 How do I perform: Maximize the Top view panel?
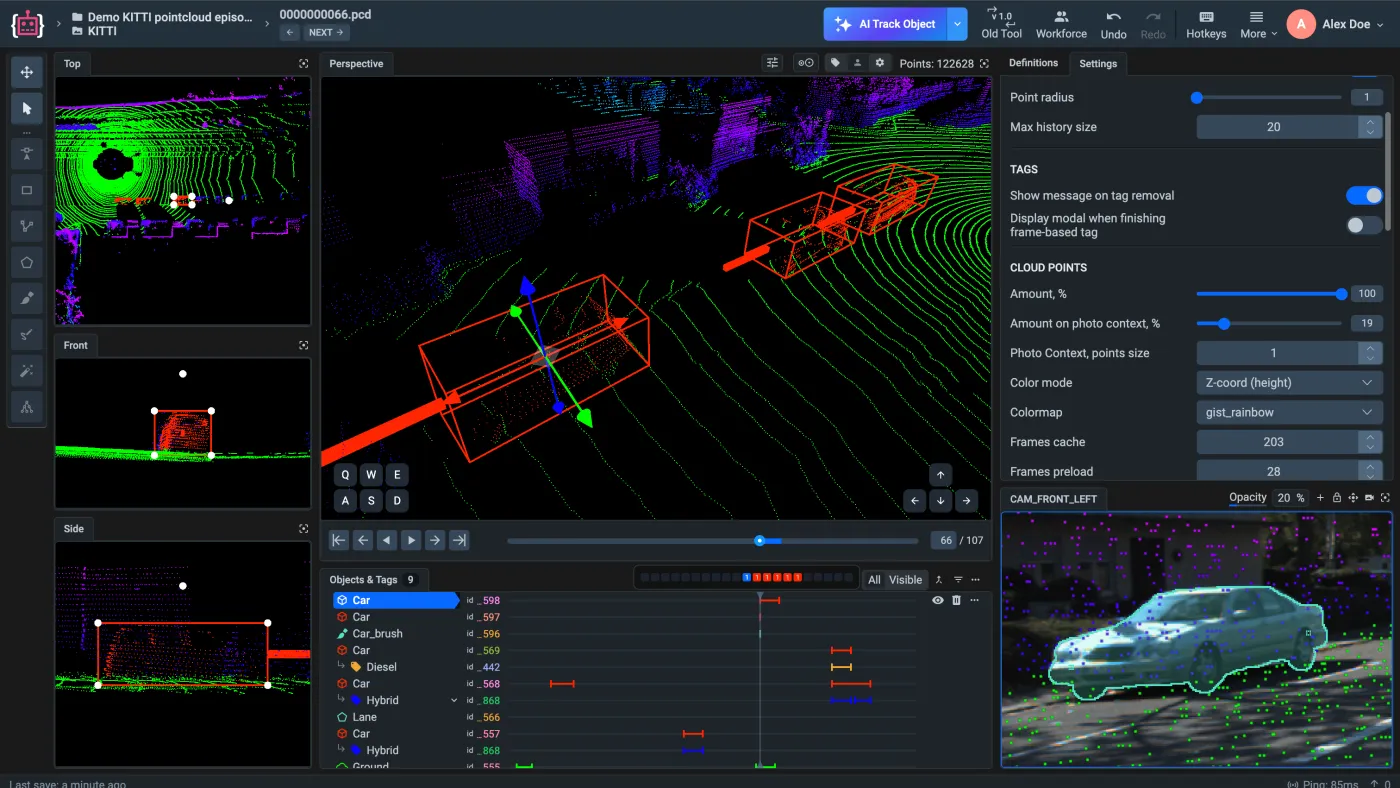(x=303, y=63)
